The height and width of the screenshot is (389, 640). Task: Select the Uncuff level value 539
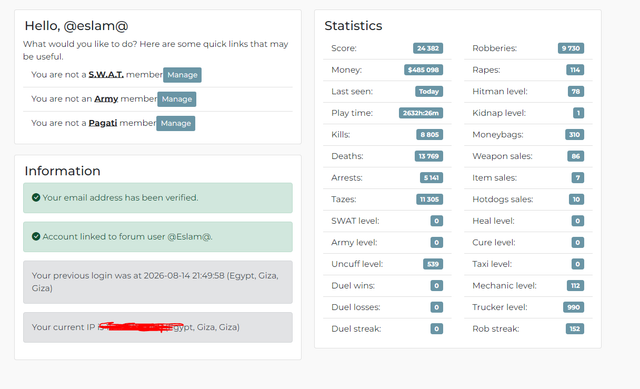coord(433,264)
